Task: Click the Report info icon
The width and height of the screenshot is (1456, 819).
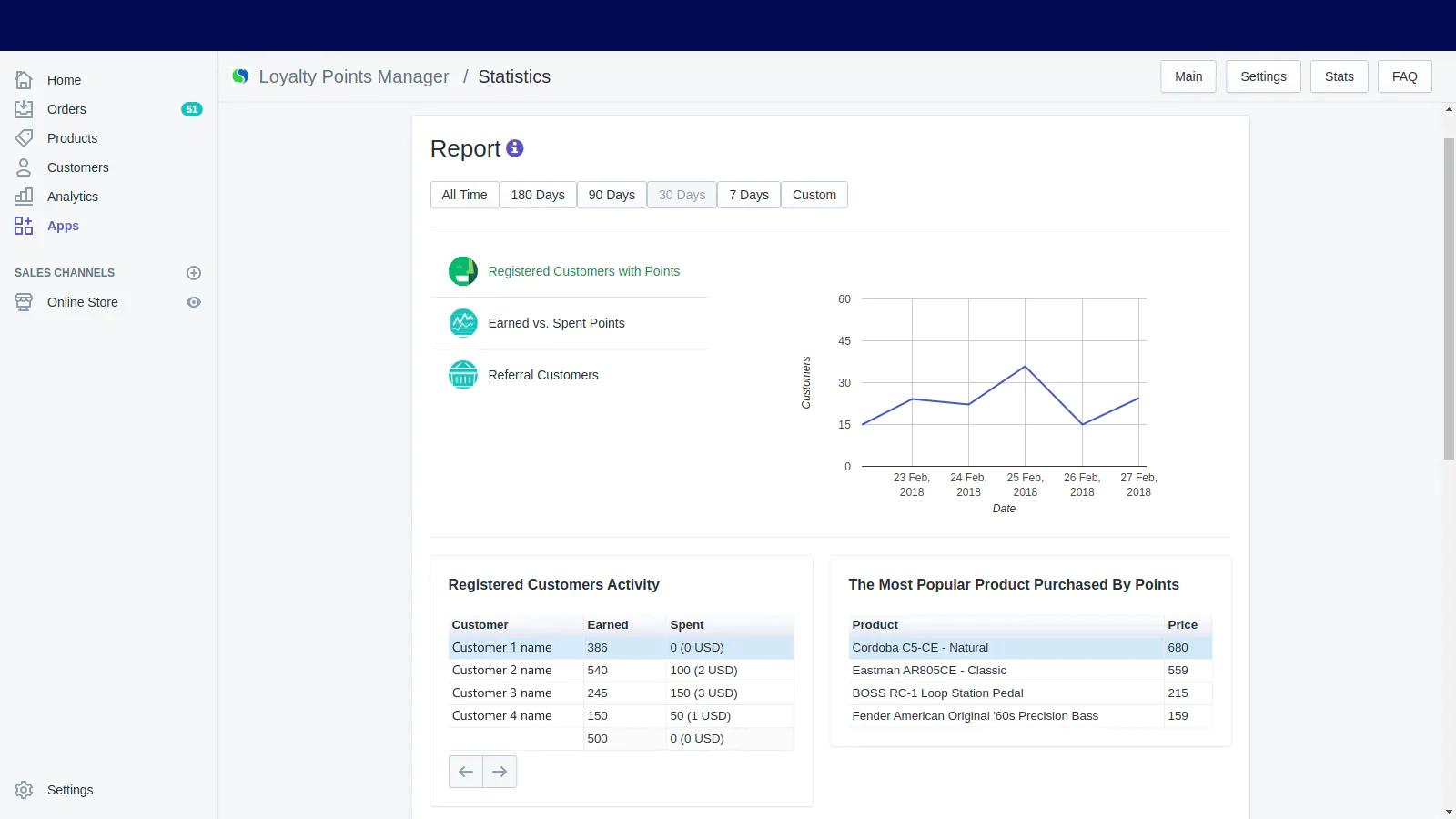Action: coord(514,148)
